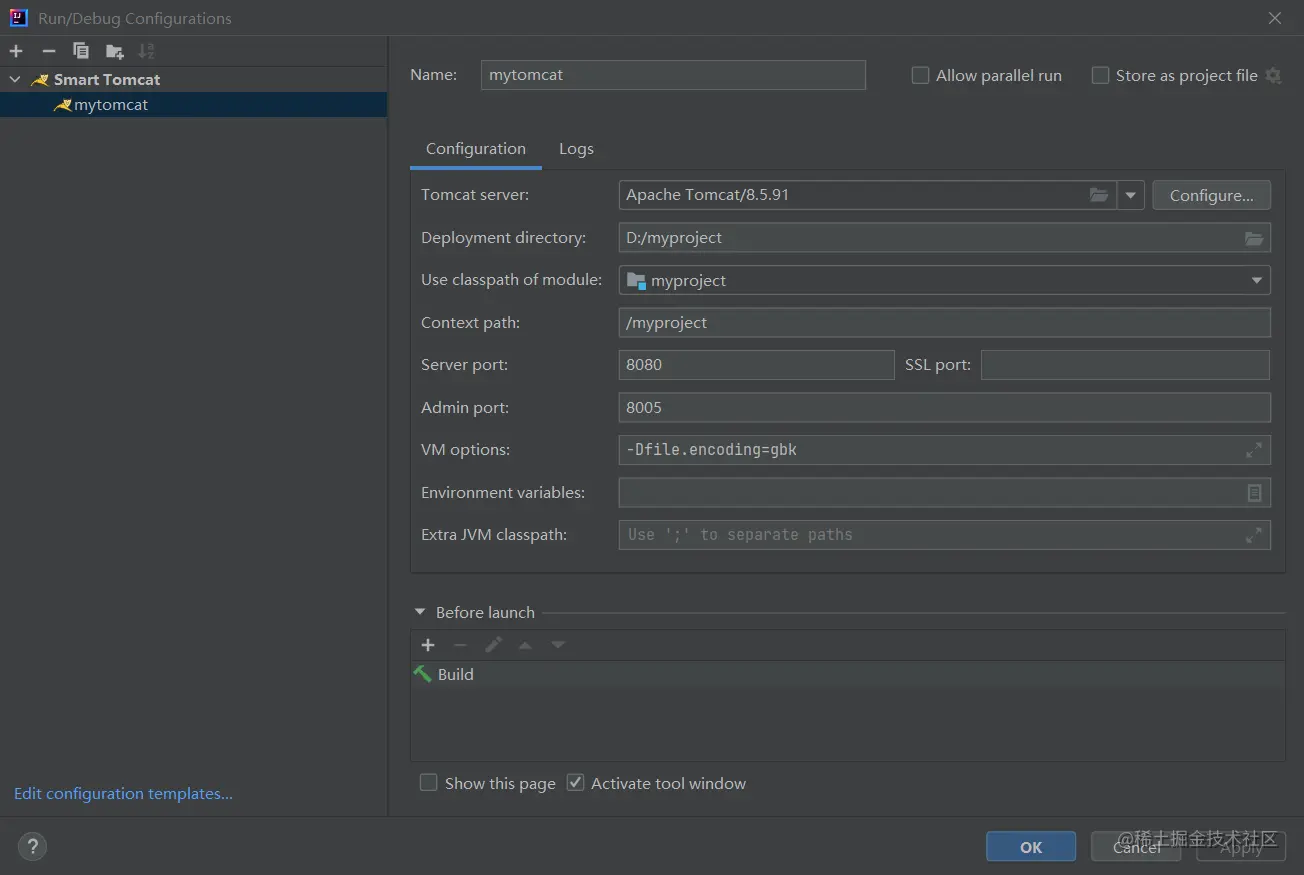Open Edit configuration templates link
The height and width of the screenshot is (875, 1304).
[x=123, y=794]
